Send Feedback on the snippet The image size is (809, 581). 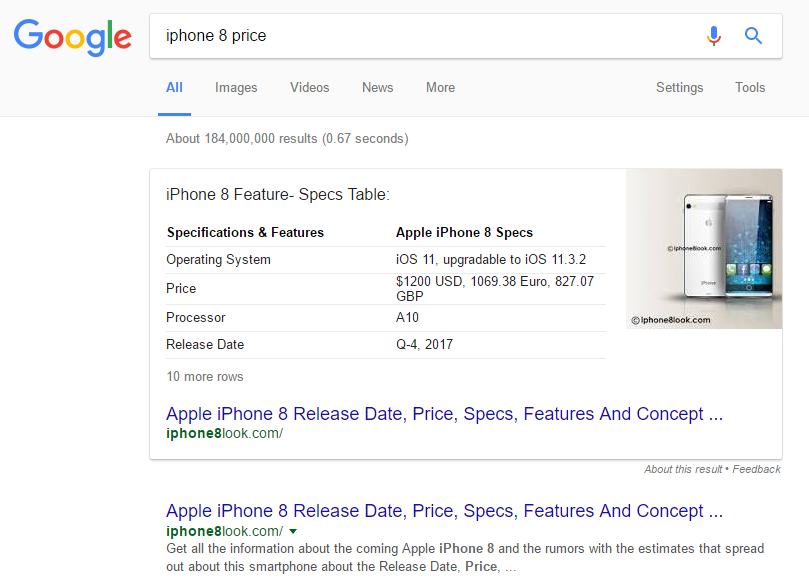pos(756,469)
